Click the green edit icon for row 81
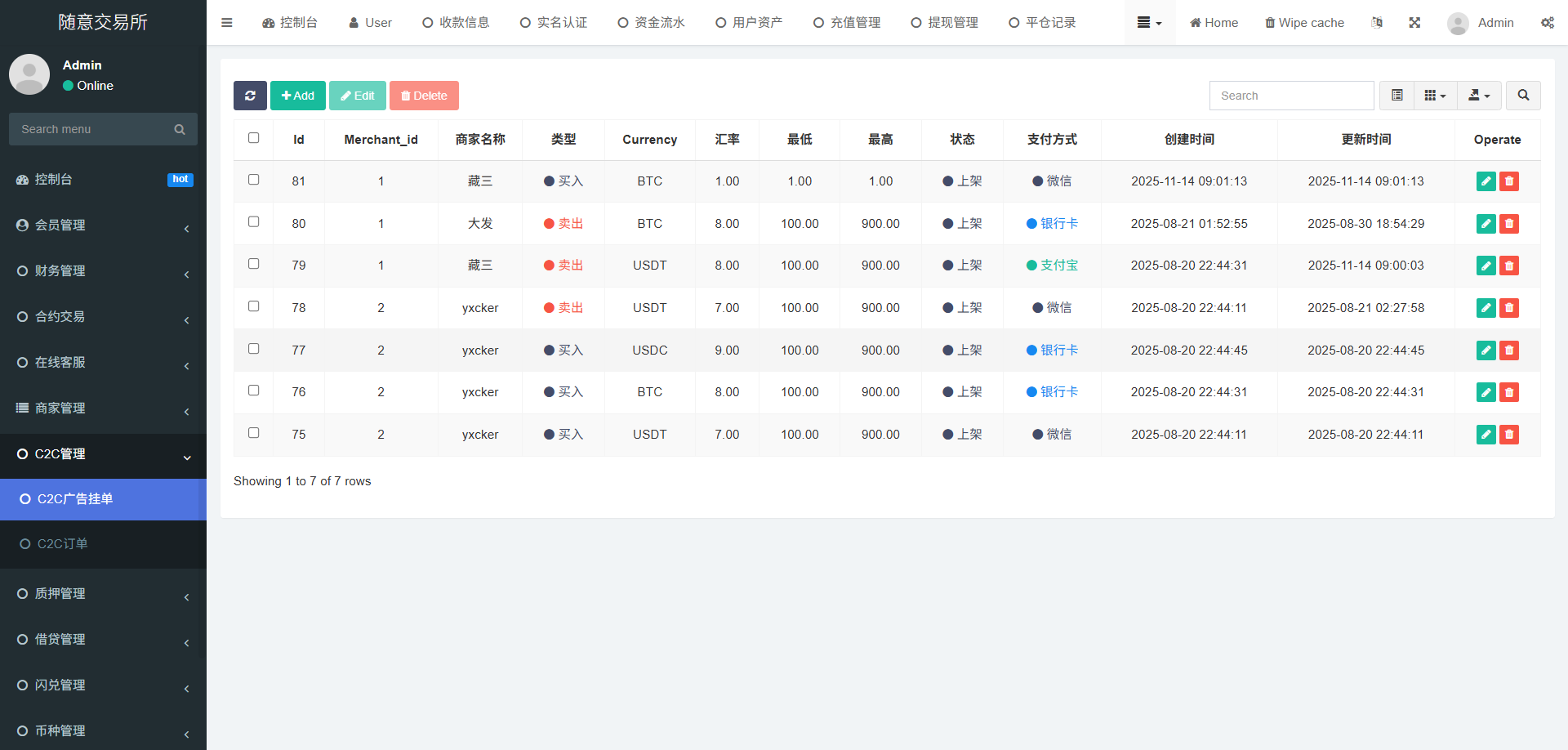1568x750 pixels. [1486, 181]
